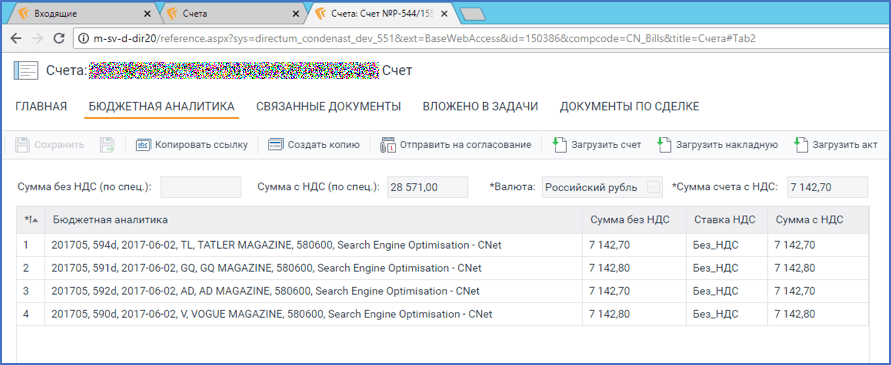Screen dimensions: 891x365
Task: Click the Сумма с НДС field showing 28 571,00
Action: point(427,187)
